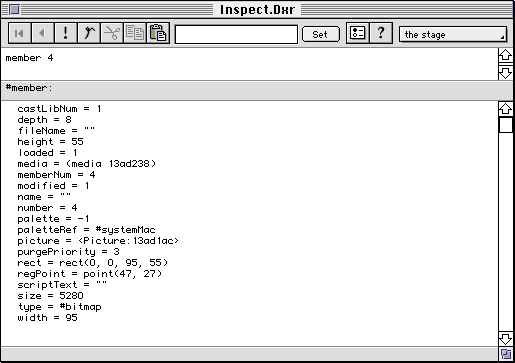Select the 'width = 95' property line
Image resolution: width=515 pixels, height=363 pixels.
47,318
